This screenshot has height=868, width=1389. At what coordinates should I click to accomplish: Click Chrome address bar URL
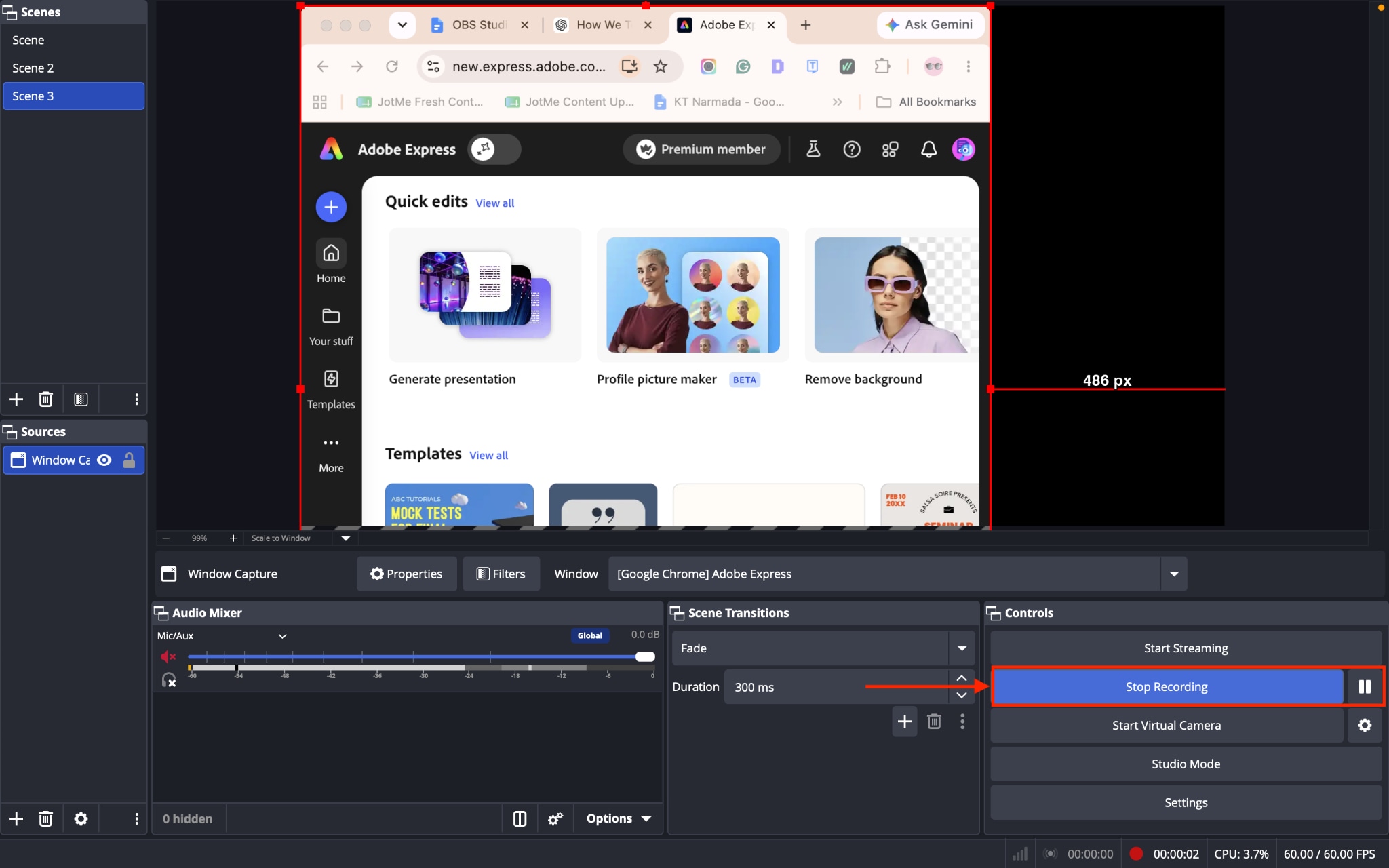pyautogui.click(x=528, y=66)
